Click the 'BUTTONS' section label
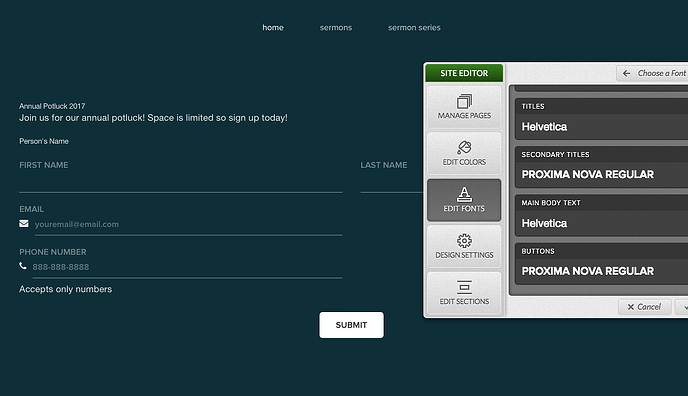The image size is (688, 396). pyautogui.click(x=538, y=251)
